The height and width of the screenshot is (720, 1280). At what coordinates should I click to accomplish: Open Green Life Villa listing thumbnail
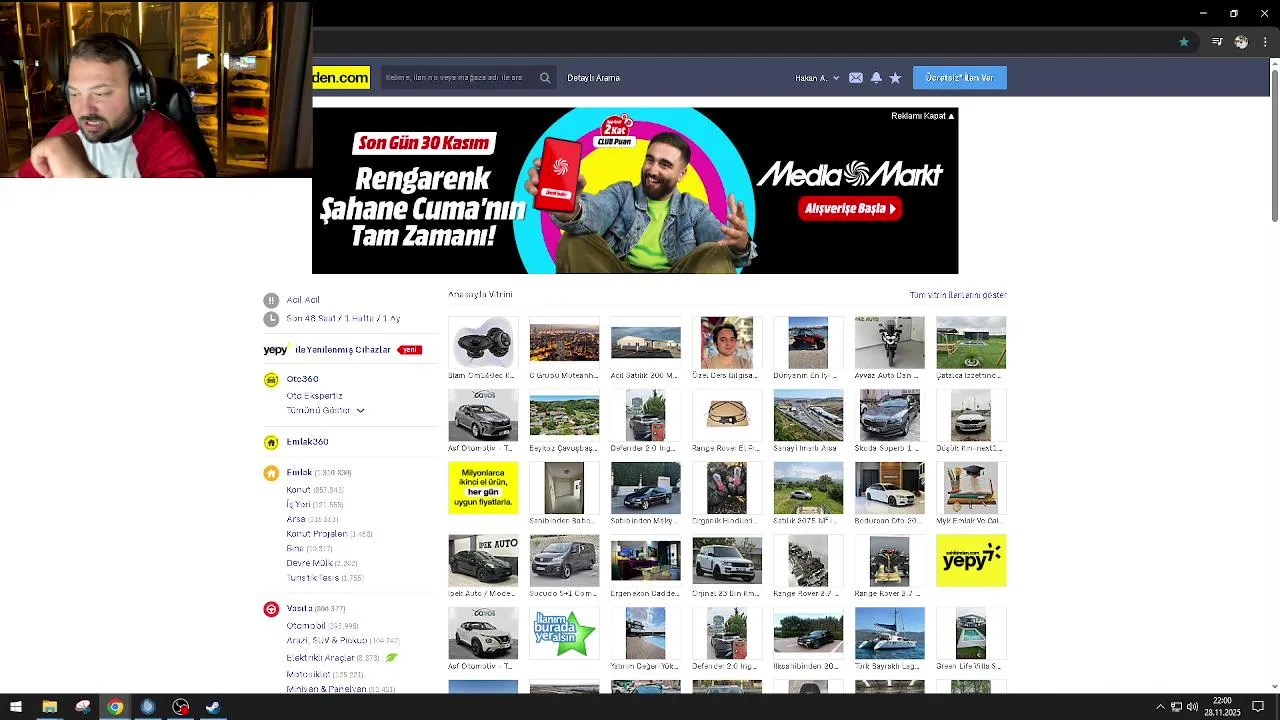tap(971, 633)
